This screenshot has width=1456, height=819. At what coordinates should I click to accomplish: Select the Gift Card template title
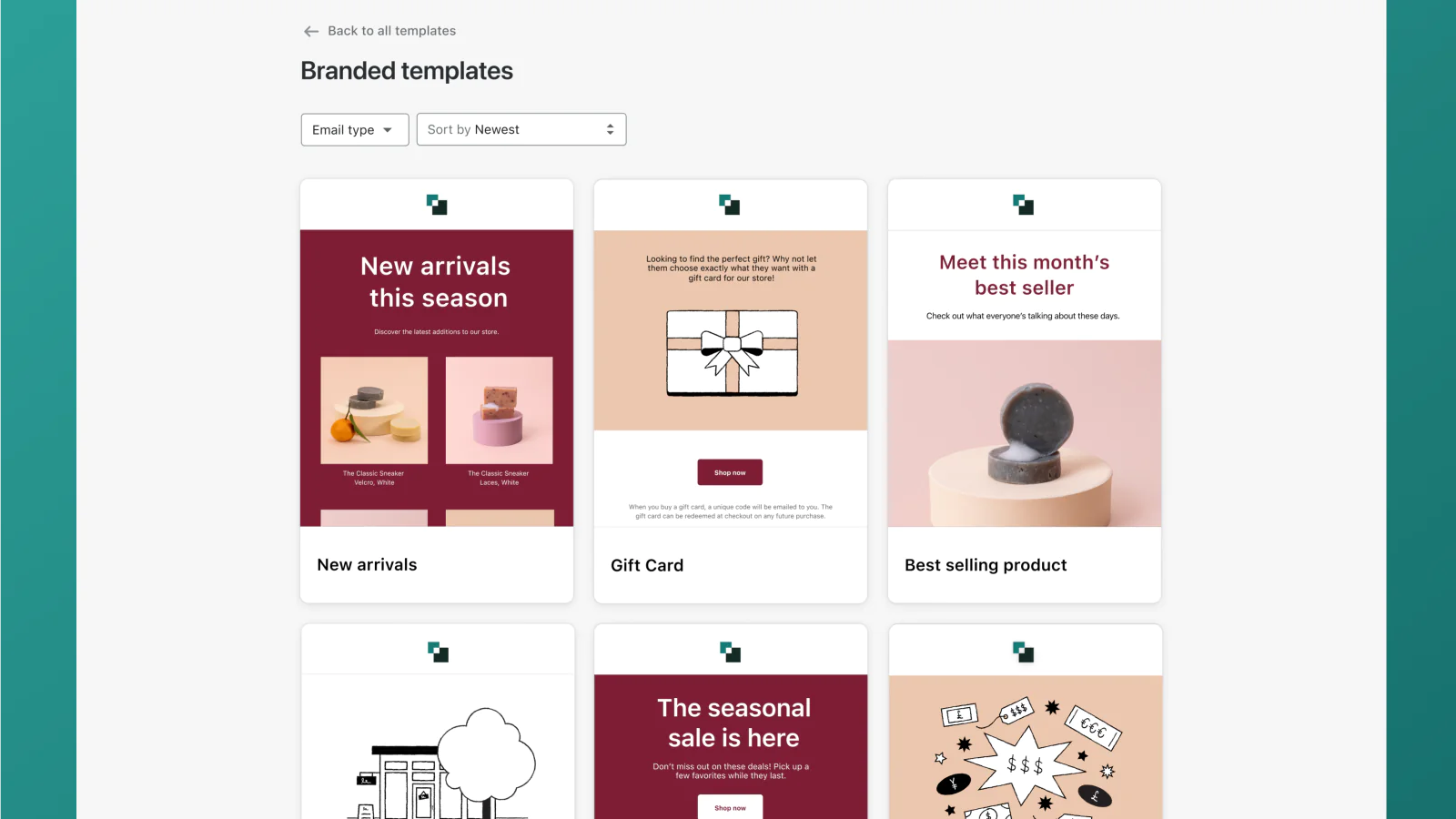647,565
